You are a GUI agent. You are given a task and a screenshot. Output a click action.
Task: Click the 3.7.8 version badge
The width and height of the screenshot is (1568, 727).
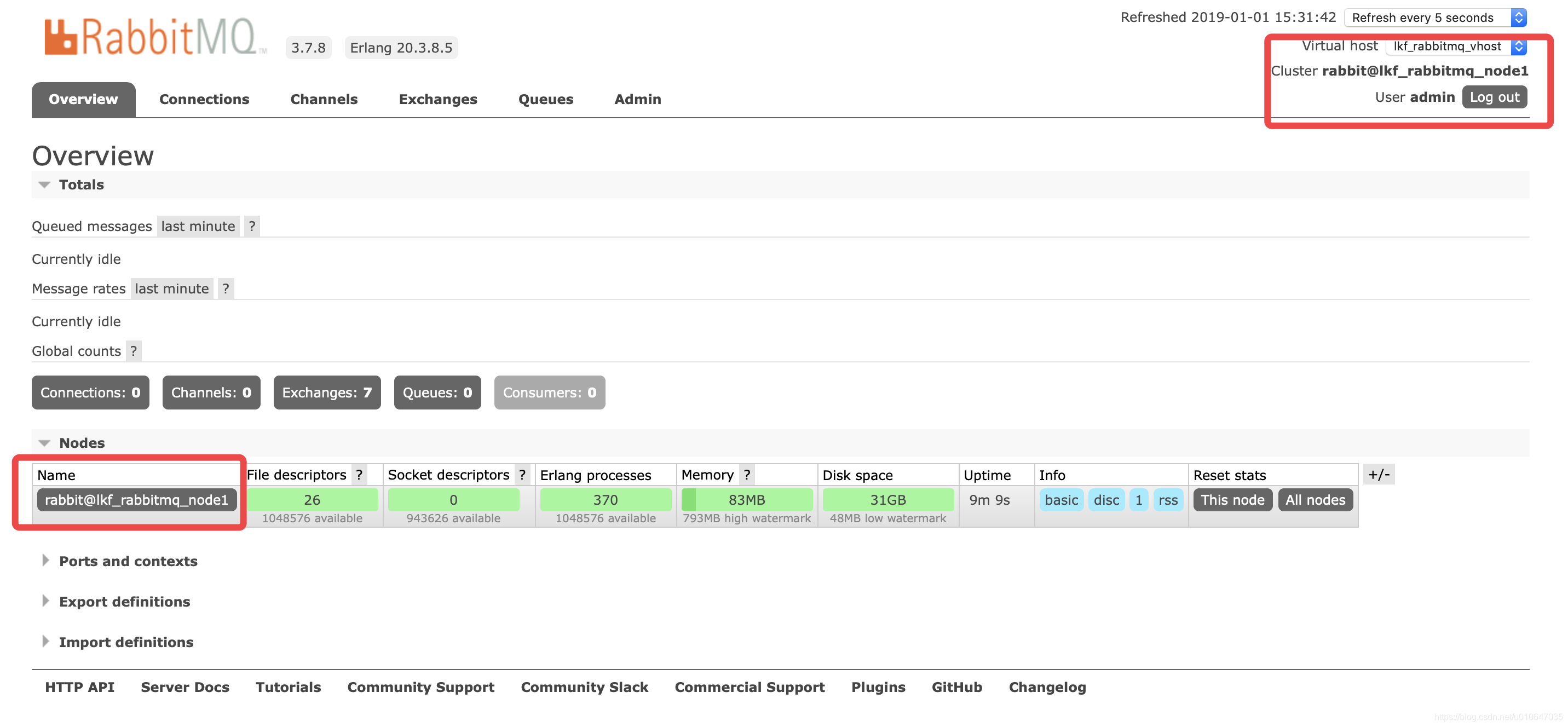tap(308, 48)
